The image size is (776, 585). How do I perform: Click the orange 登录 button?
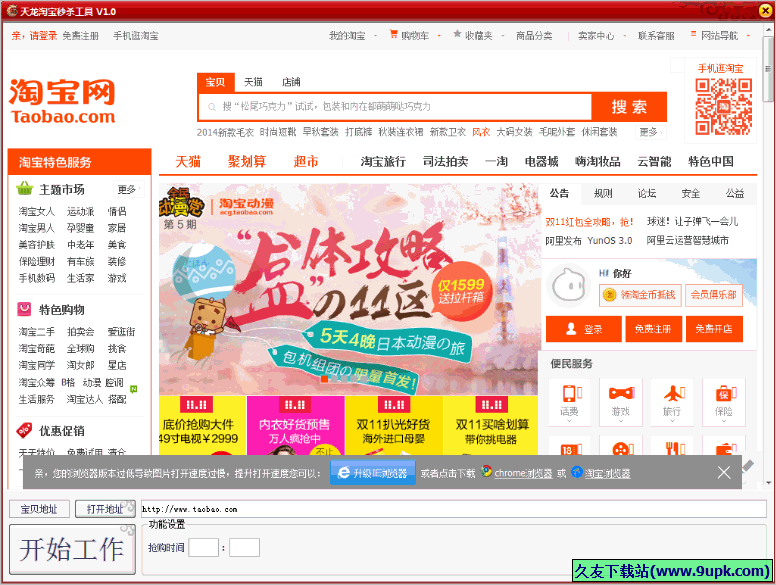pyautogui.click(x=583, y=329)
